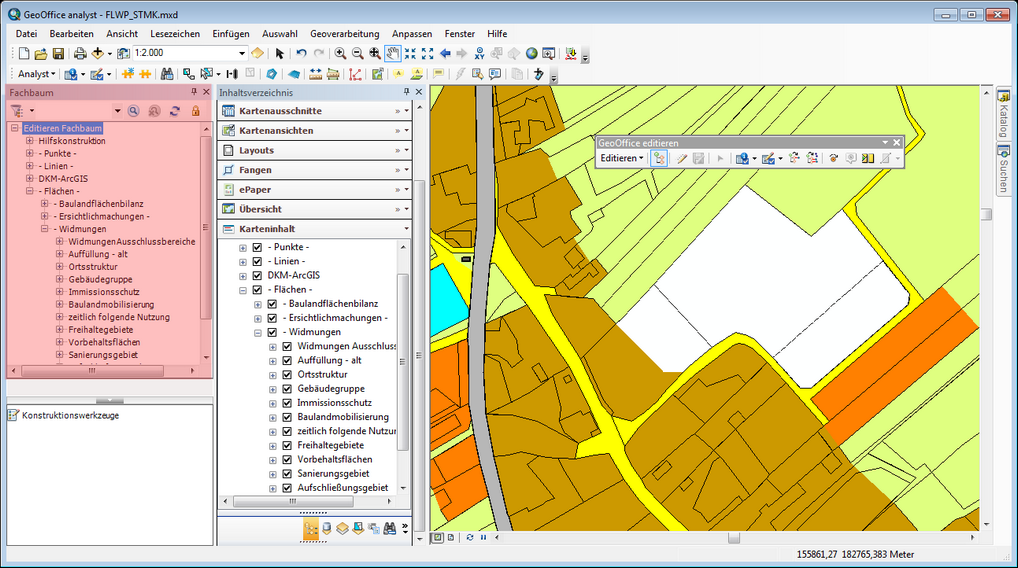Click the full extent globe icon
This screenshot has width=1018, height=568.
point(532,53)
